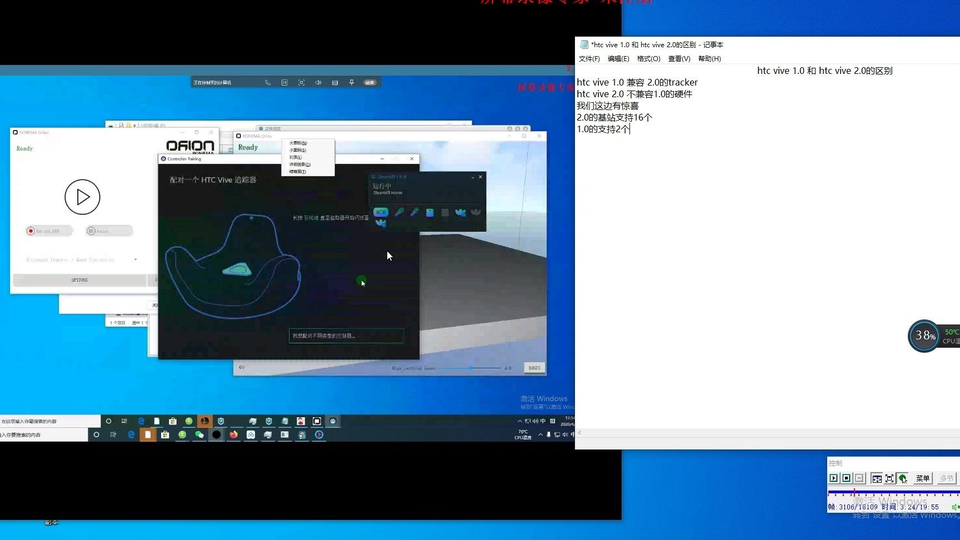Click the Notepad horizontal scrollbar left arrow
The image size is (960, 540).
coord(580,433)
